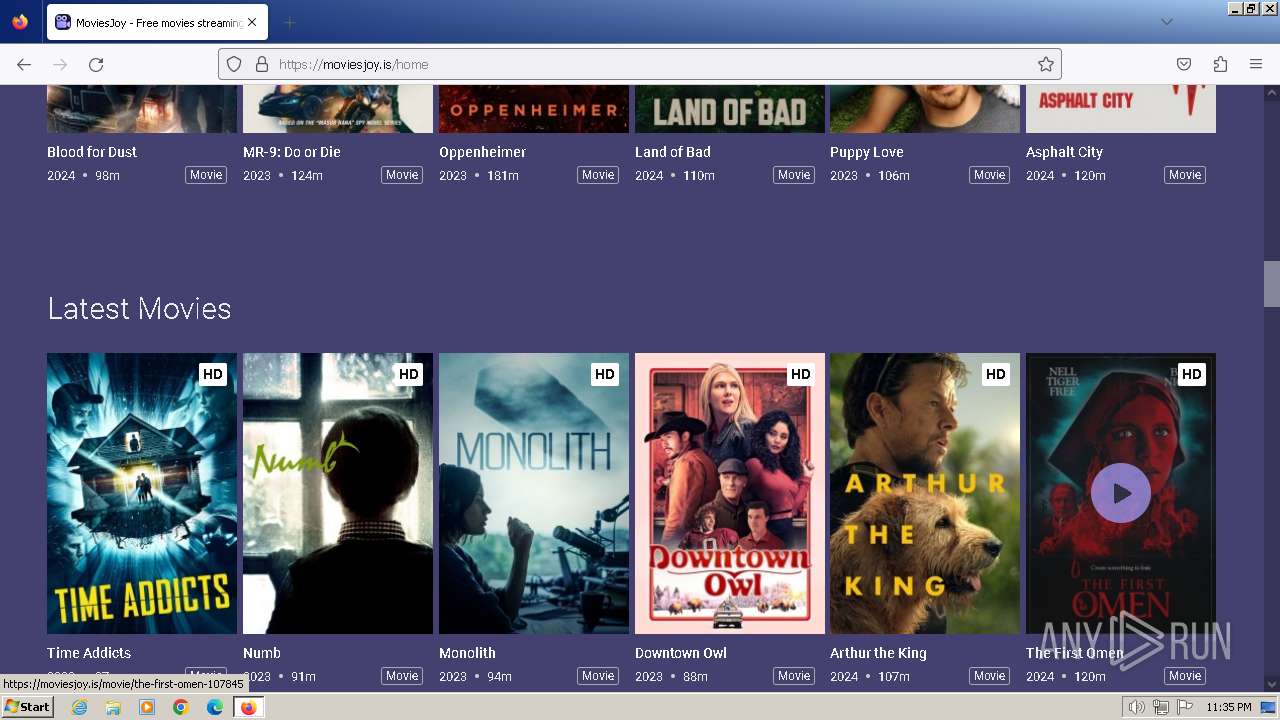Open the Monolith movie poster
The height and width of the screenshot is (720, 1280).
pyautogui.click(x=534, y=493)
